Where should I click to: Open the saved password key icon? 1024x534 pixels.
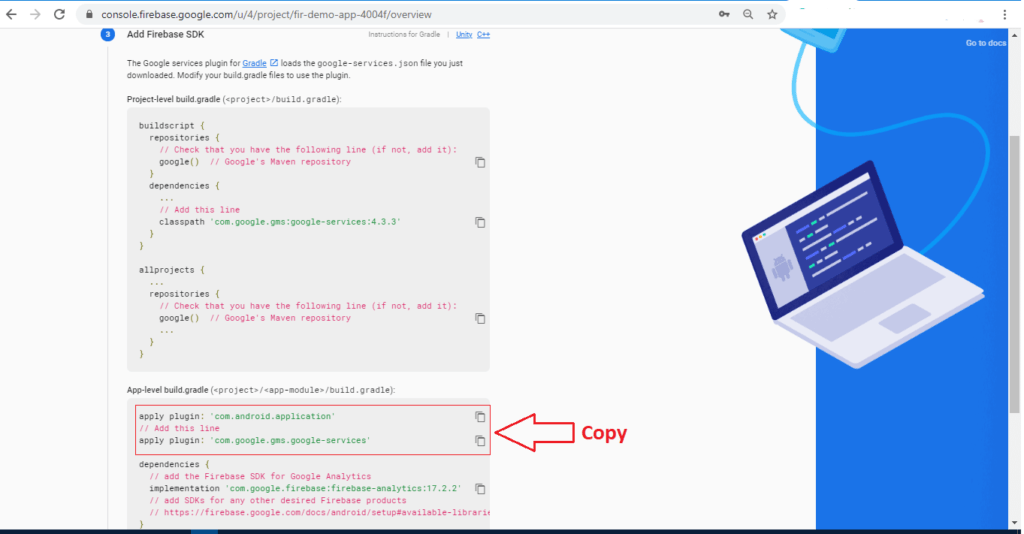(724, 14)
